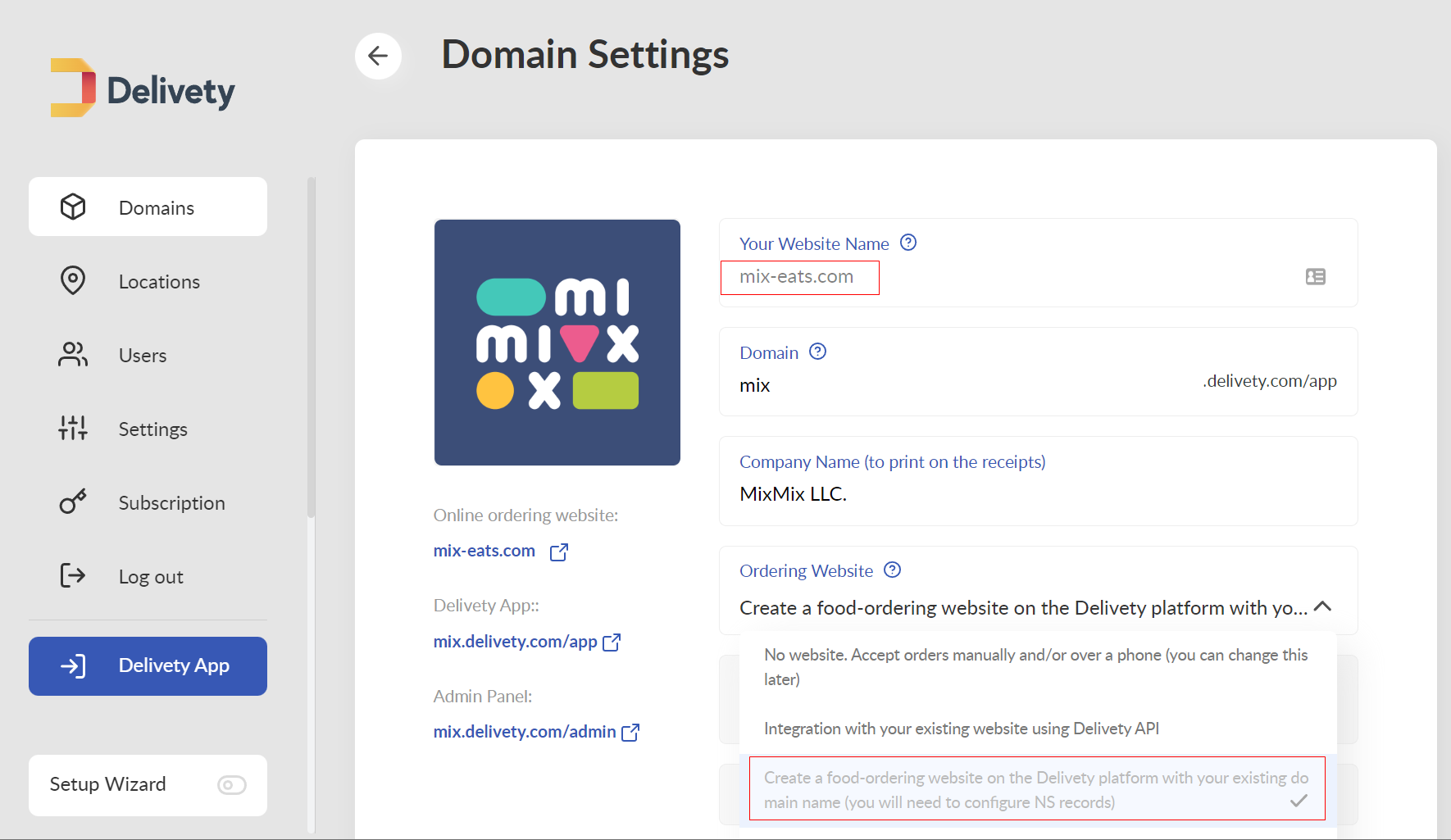Click the 'Admin Panel:' label
1451x840 pixels.
pos(483,697)
